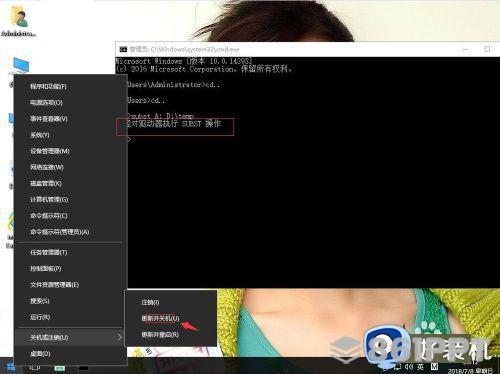Click the 英 input language indicator
500x374 pixels.
point(421,367)
